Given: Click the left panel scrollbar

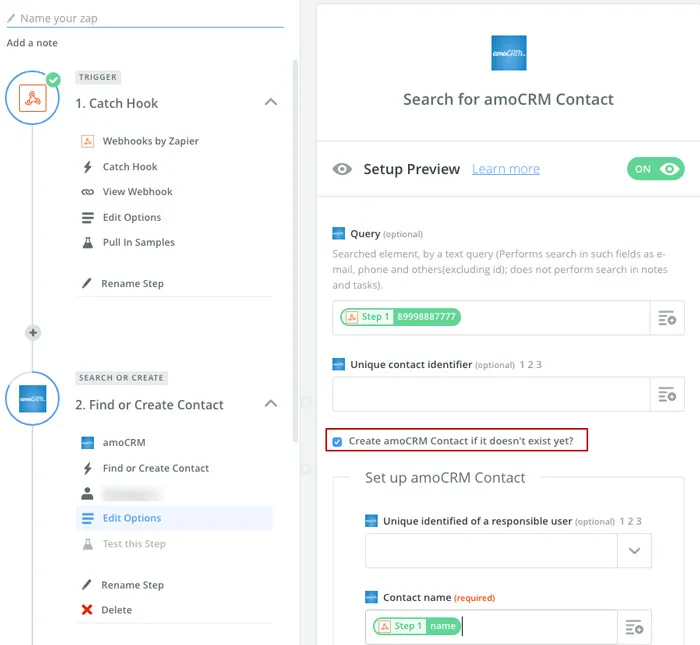Looking at the screenshot, I should pyautogui.click(x=295, y=251).
